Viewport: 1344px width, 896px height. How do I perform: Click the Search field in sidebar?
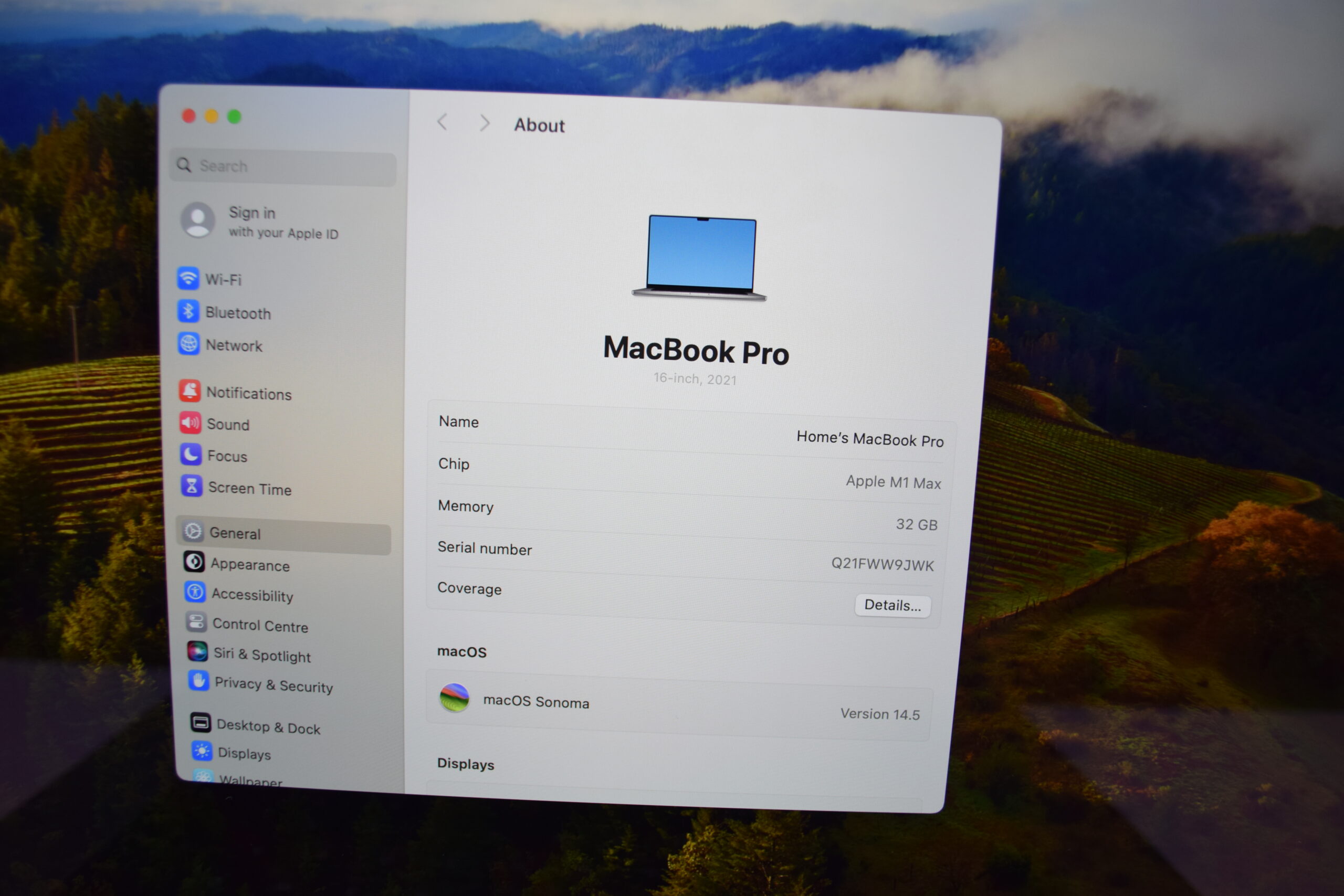click(283, 167)
